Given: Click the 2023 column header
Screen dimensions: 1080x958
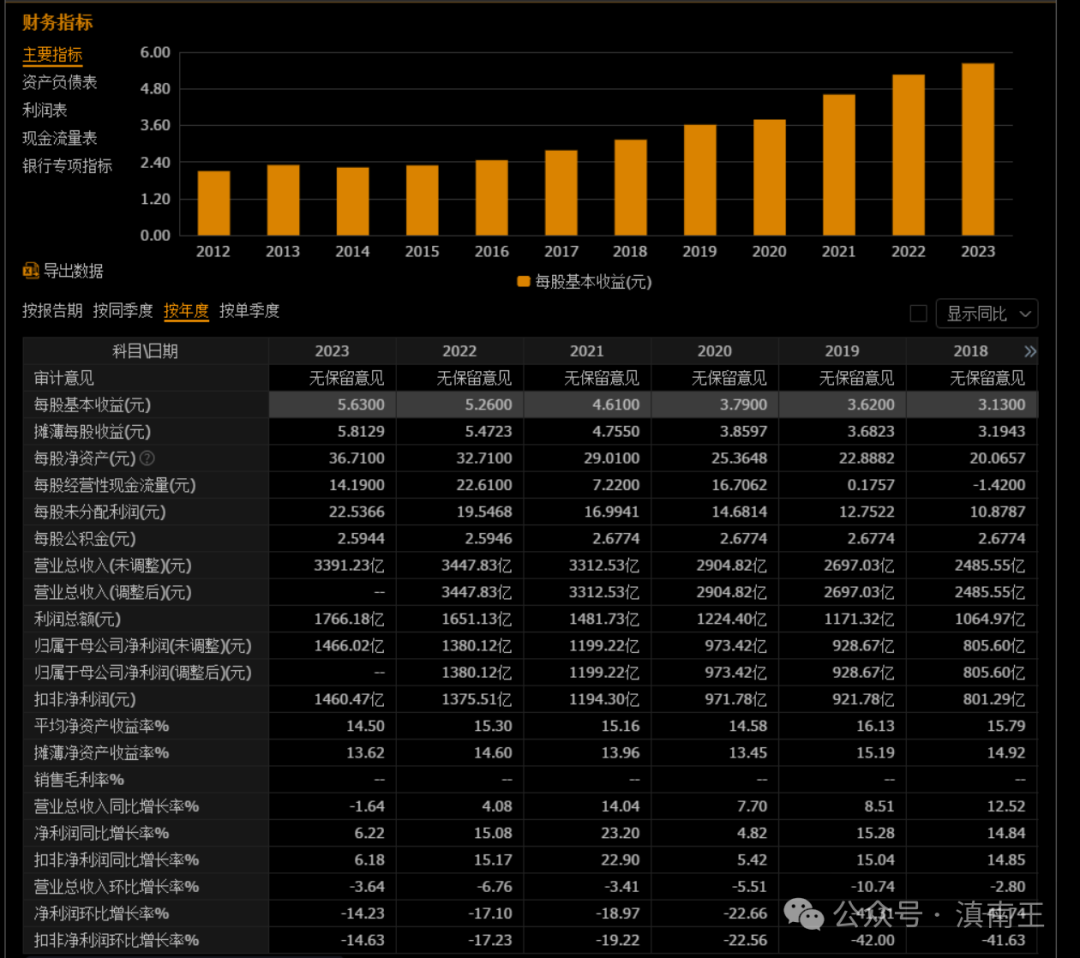Looking at the screenshot, I should 332,351.
